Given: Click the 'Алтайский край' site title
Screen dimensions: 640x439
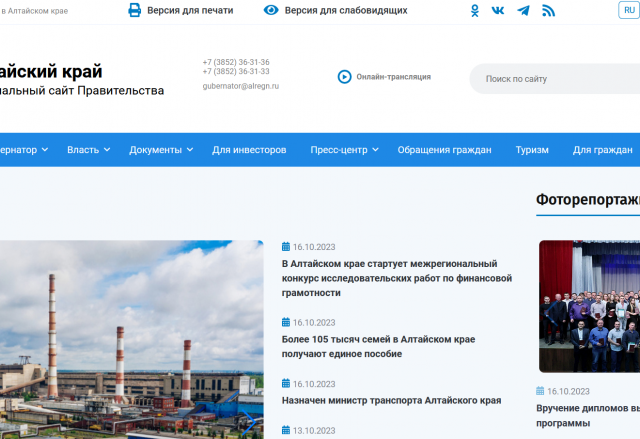Looking at the screenshot, I should point(51,71).
